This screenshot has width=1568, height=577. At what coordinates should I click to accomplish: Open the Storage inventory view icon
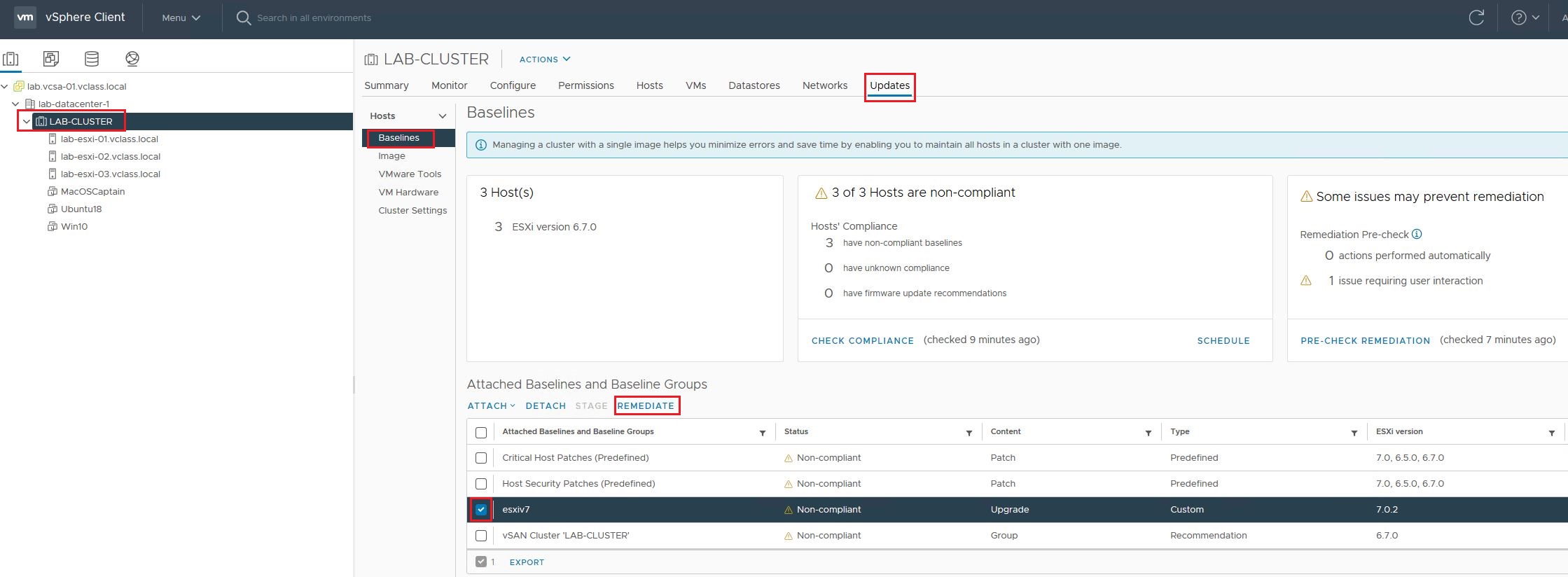click(92, 59)
